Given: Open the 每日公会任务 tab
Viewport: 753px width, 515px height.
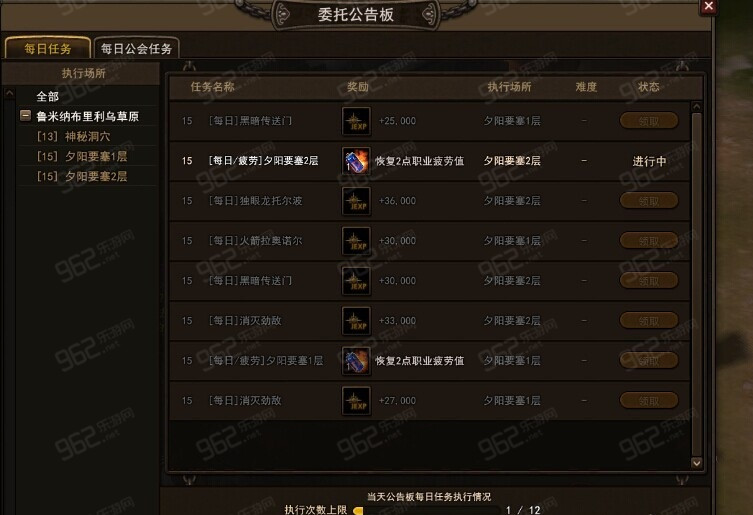Looking at the screenshot, I should [136, 49].
